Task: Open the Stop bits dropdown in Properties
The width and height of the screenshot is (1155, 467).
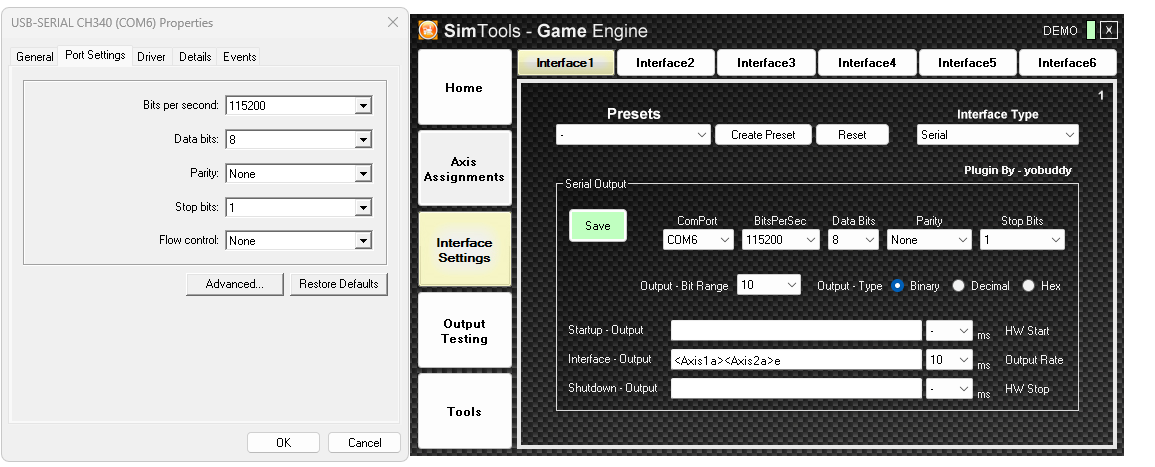Action: (x=362, y=208)
